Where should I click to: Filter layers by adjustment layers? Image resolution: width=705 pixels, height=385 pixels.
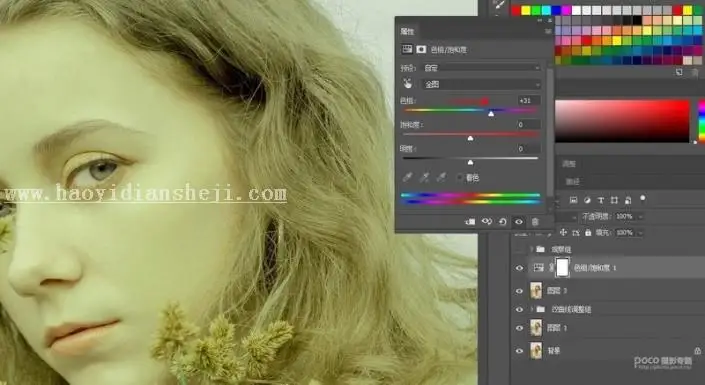coord(587,200)
